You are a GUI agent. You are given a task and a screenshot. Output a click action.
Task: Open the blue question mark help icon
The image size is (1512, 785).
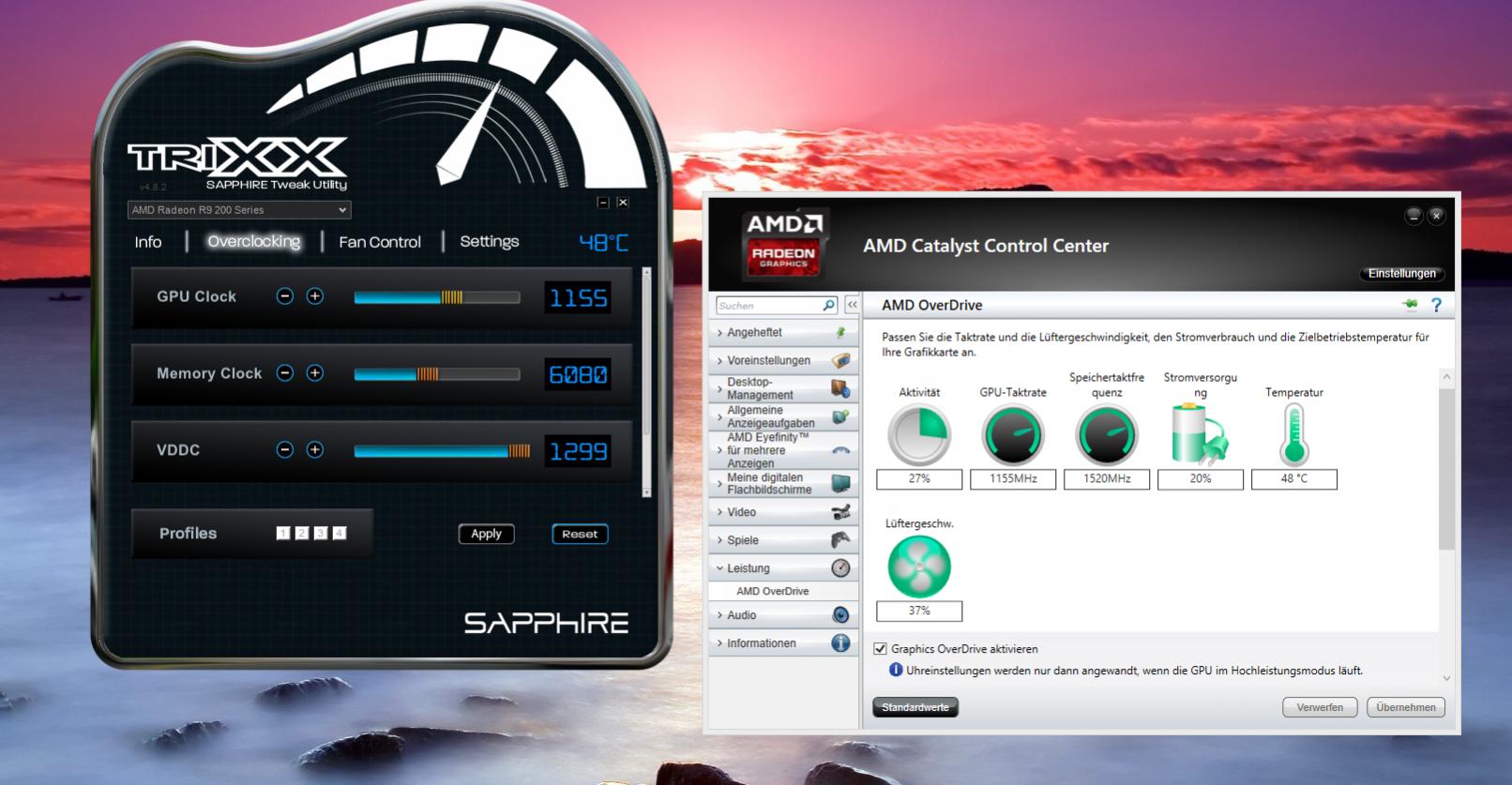coord(1436,305)
